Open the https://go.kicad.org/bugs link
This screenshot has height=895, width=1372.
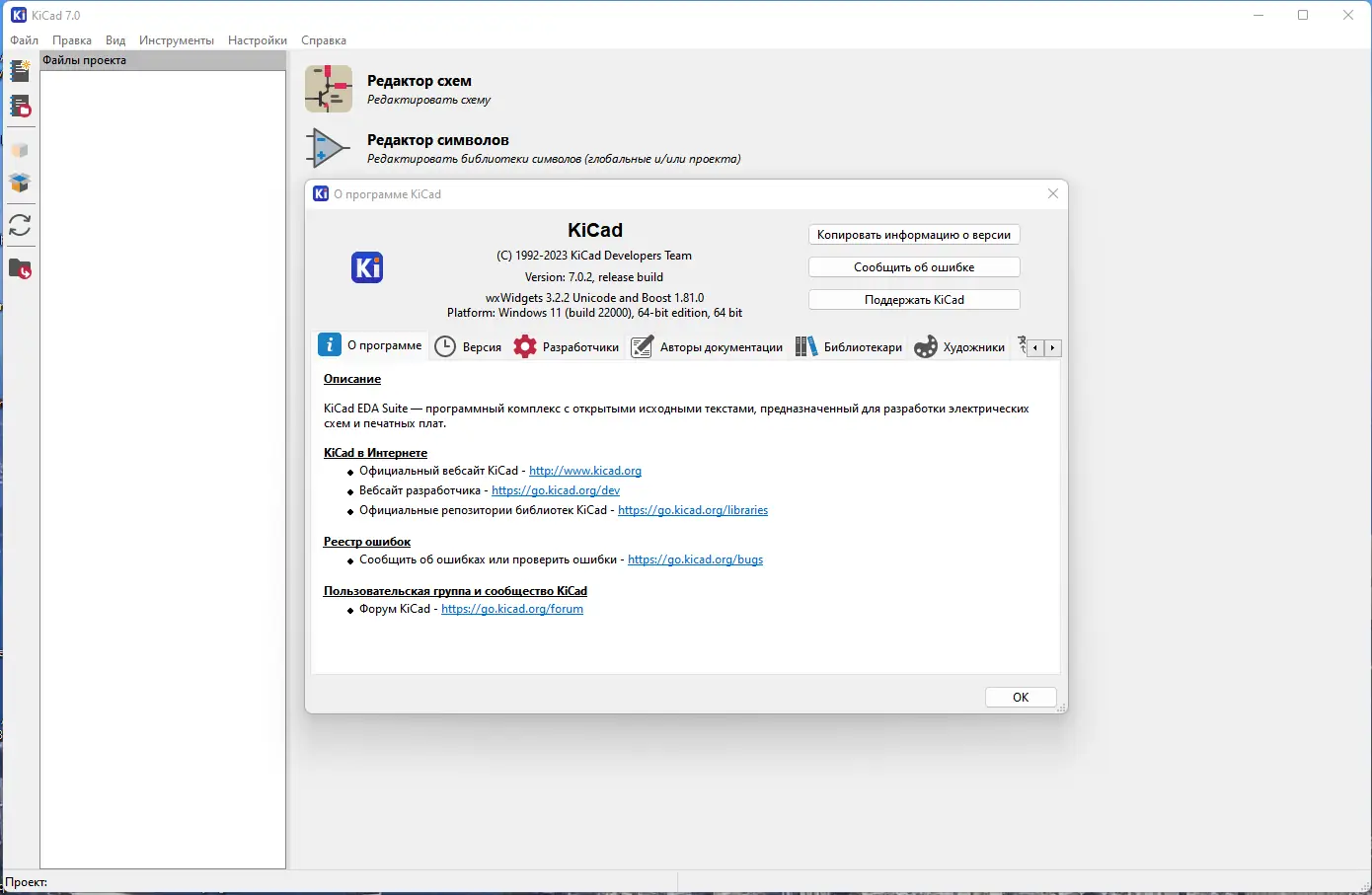click(x=696, y=559)
